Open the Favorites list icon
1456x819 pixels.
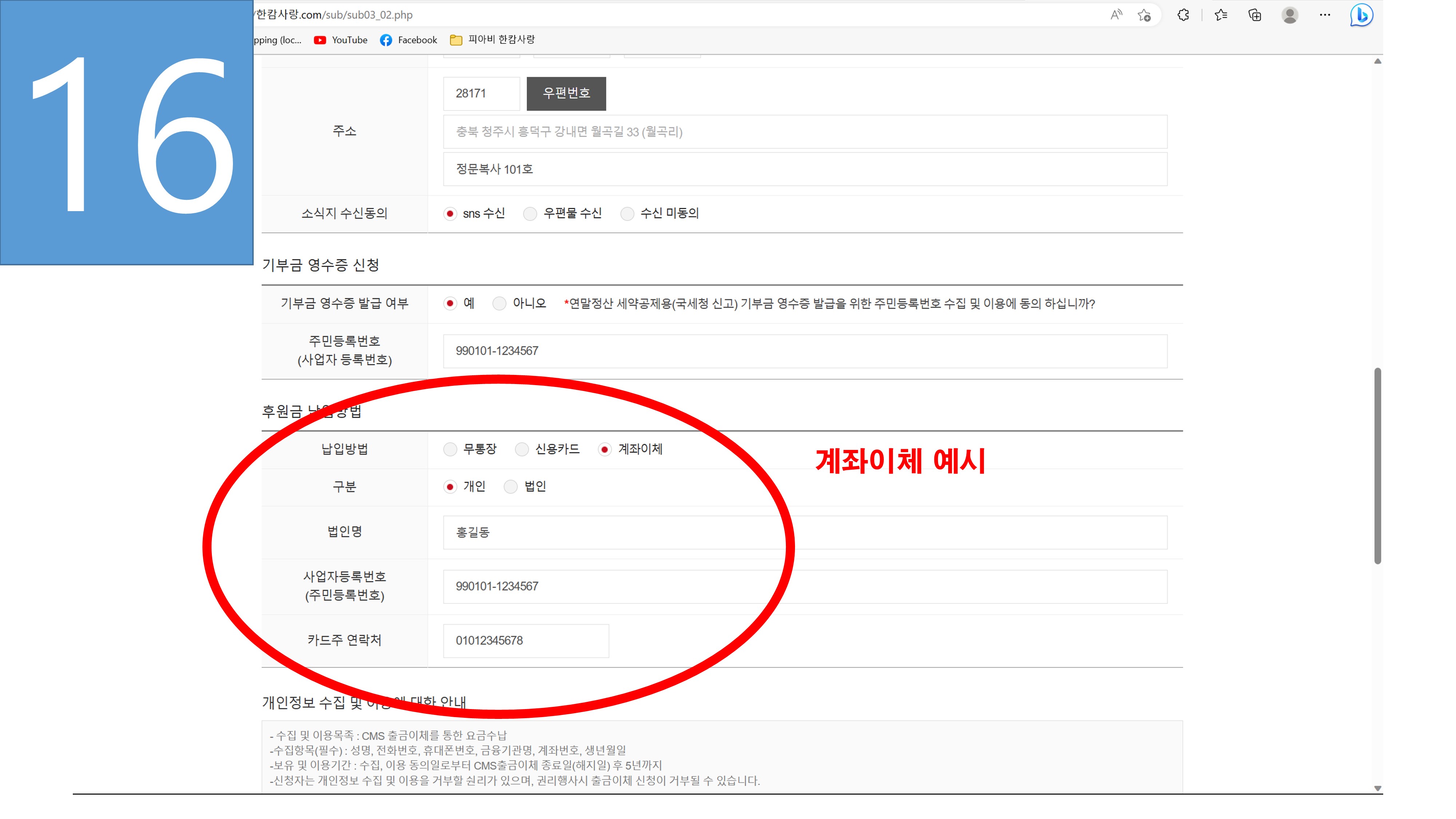click(1221, 15)
